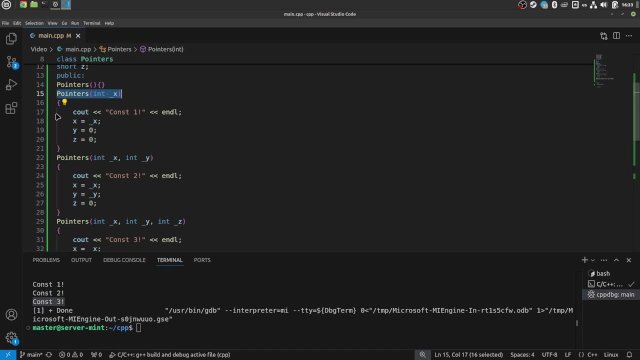
Task: Open the errors and warnings counter
Action: (x=71, y=355)
